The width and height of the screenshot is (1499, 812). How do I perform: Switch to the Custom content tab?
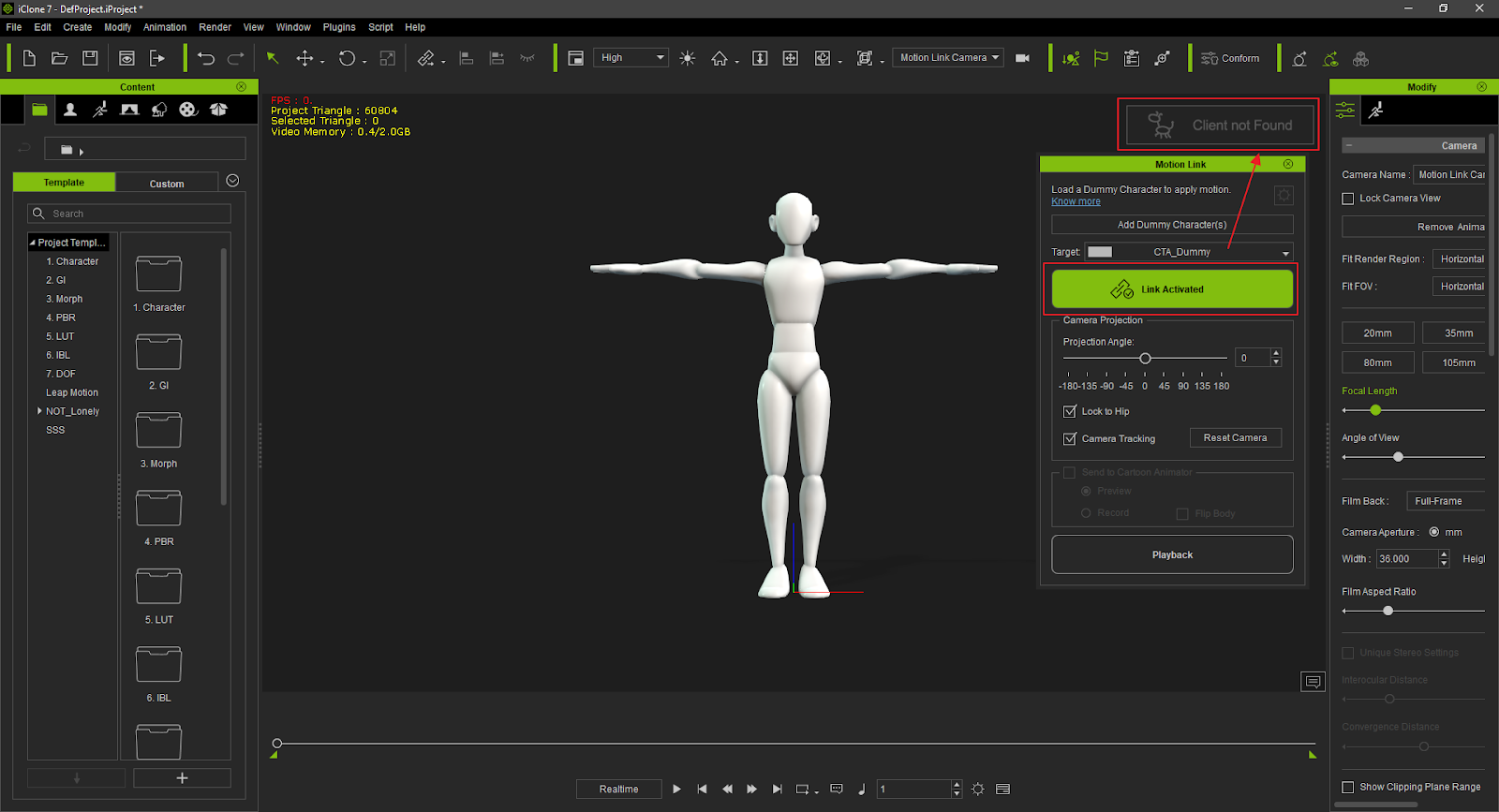(x=167, y=184)
